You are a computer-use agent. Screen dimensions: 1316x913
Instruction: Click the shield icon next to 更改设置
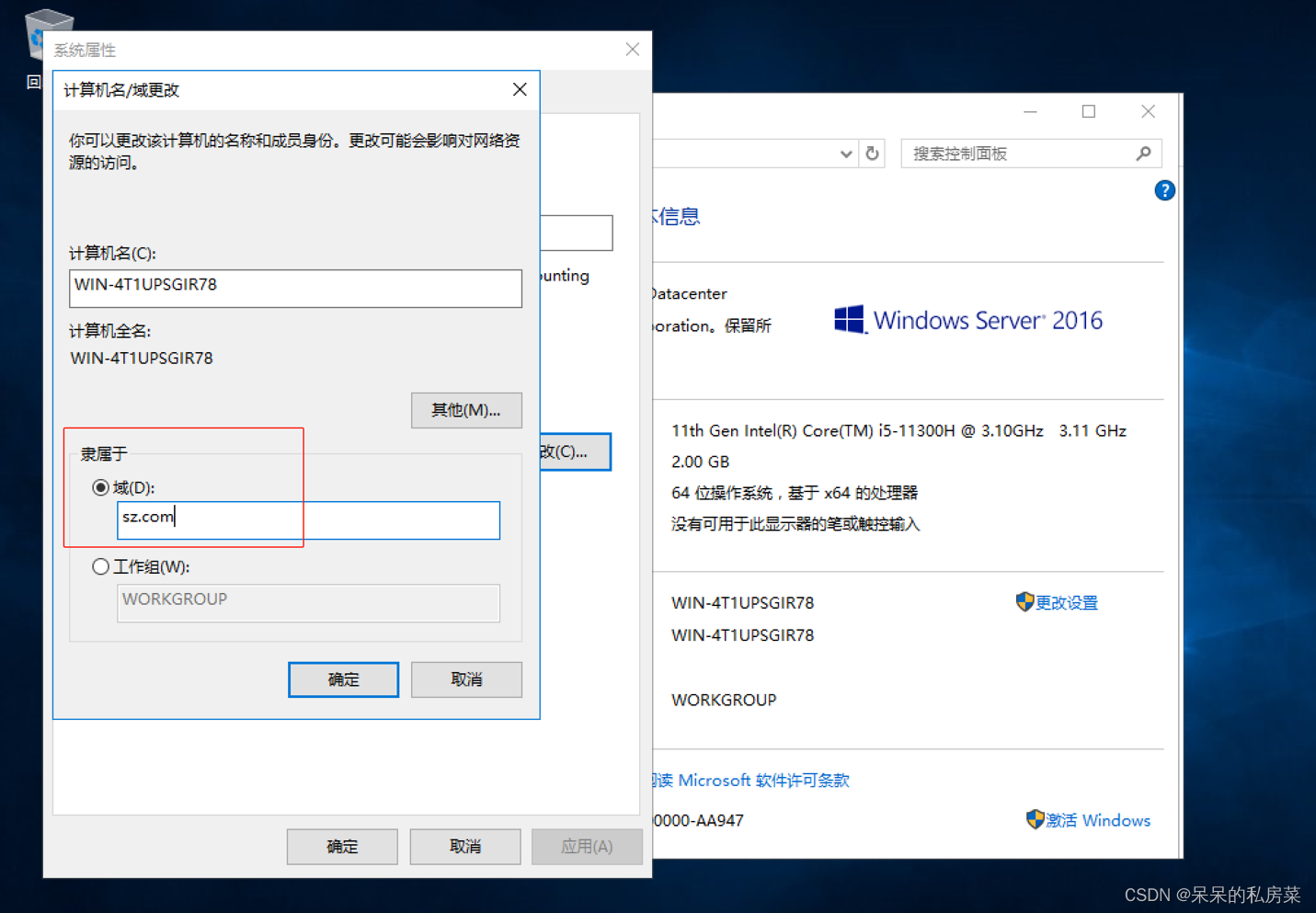[x=1024, y=602]
